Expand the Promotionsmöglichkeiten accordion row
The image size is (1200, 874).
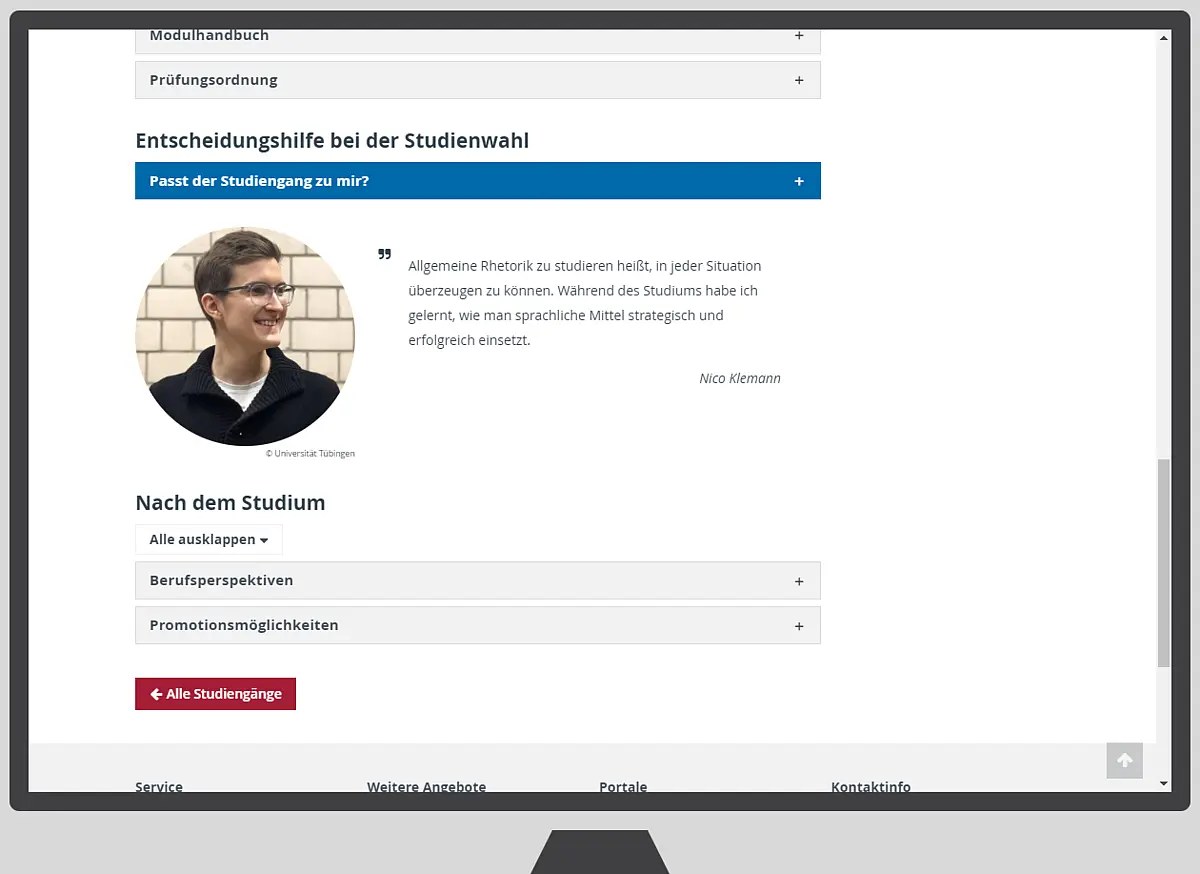click(x=478, y=625)
